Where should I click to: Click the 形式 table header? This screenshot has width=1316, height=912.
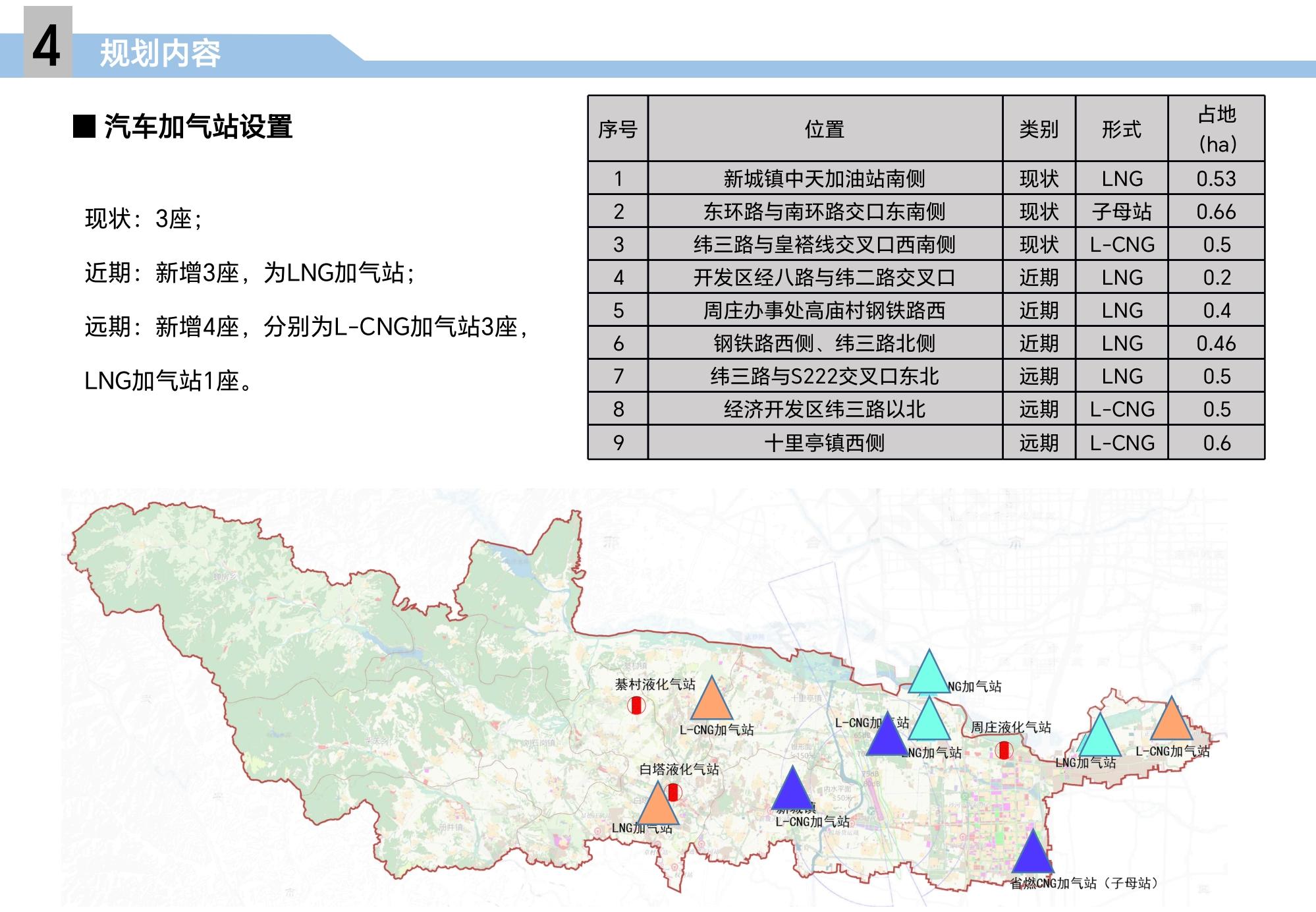1121,128
